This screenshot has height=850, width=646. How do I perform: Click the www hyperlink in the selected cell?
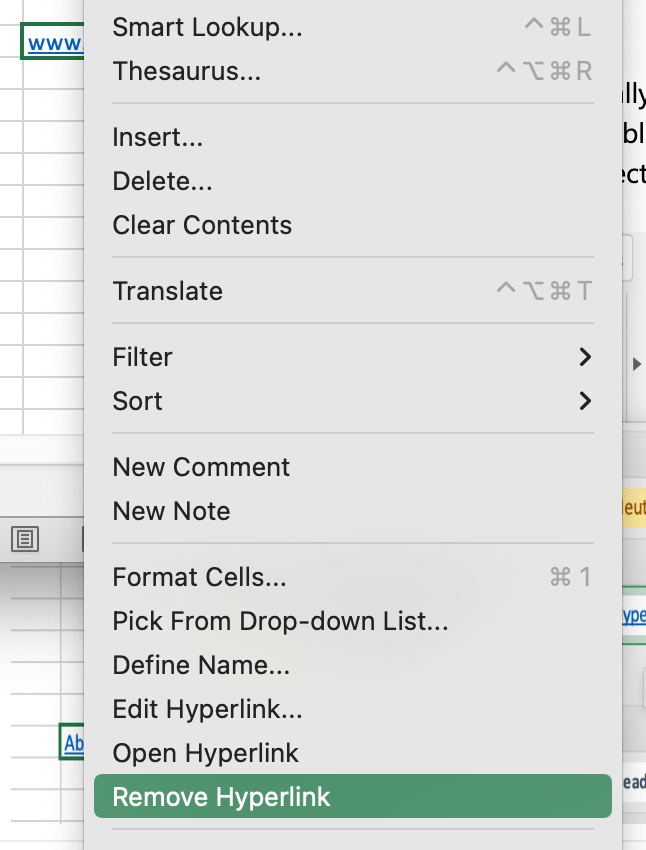pos(55,43)
